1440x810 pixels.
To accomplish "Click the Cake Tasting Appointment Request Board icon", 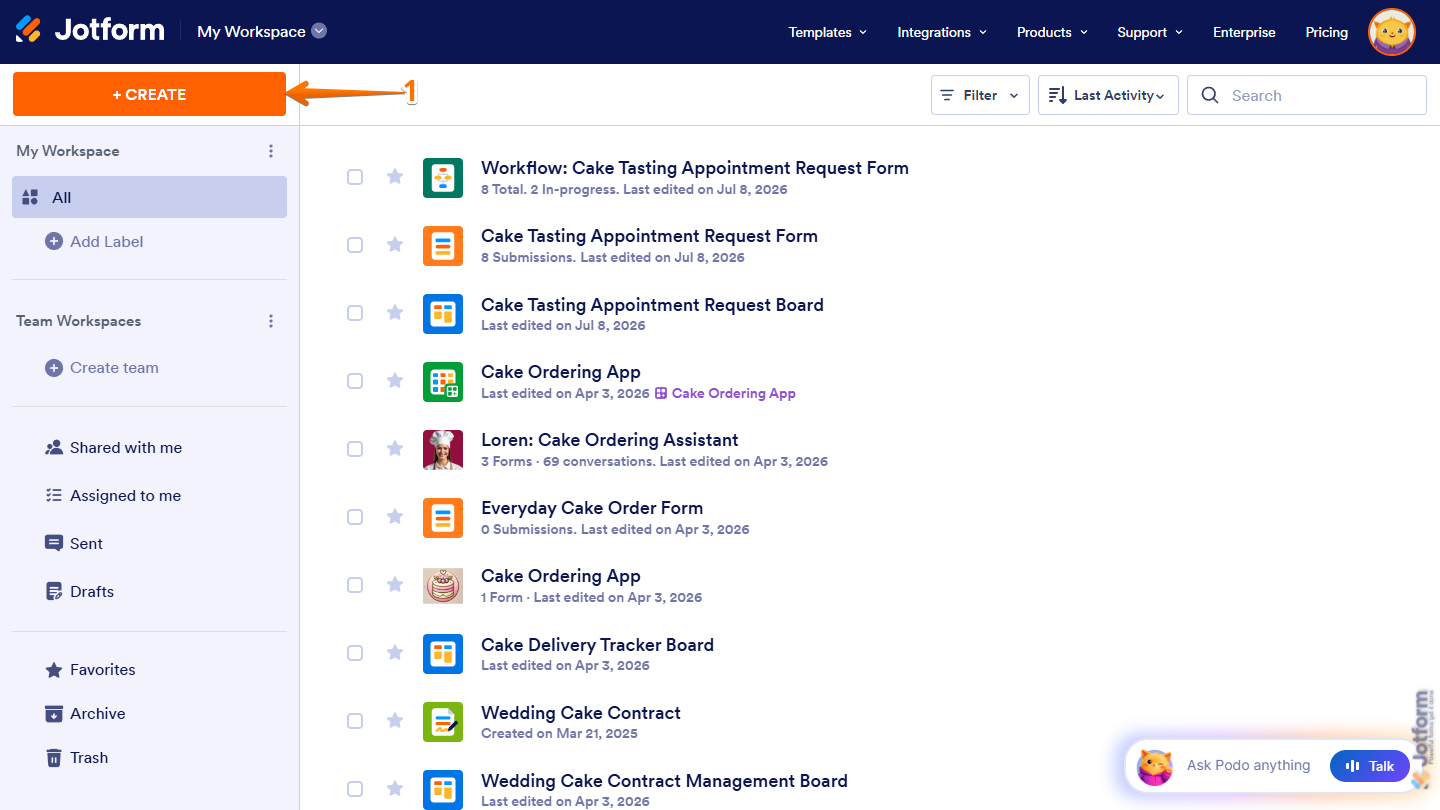I will click(x=443, y=314).
